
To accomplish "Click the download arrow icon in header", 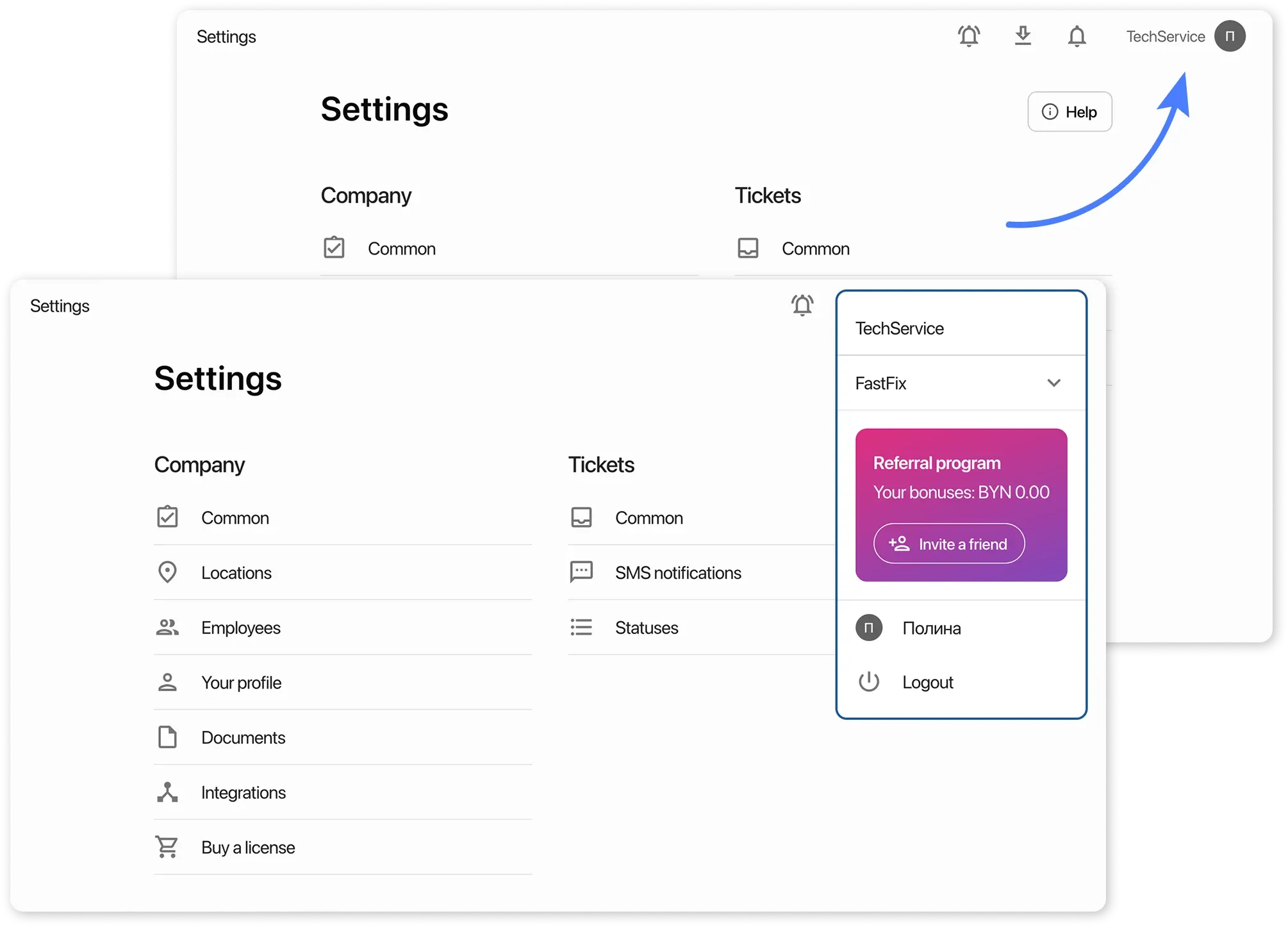I will [x=1023, y=36].
